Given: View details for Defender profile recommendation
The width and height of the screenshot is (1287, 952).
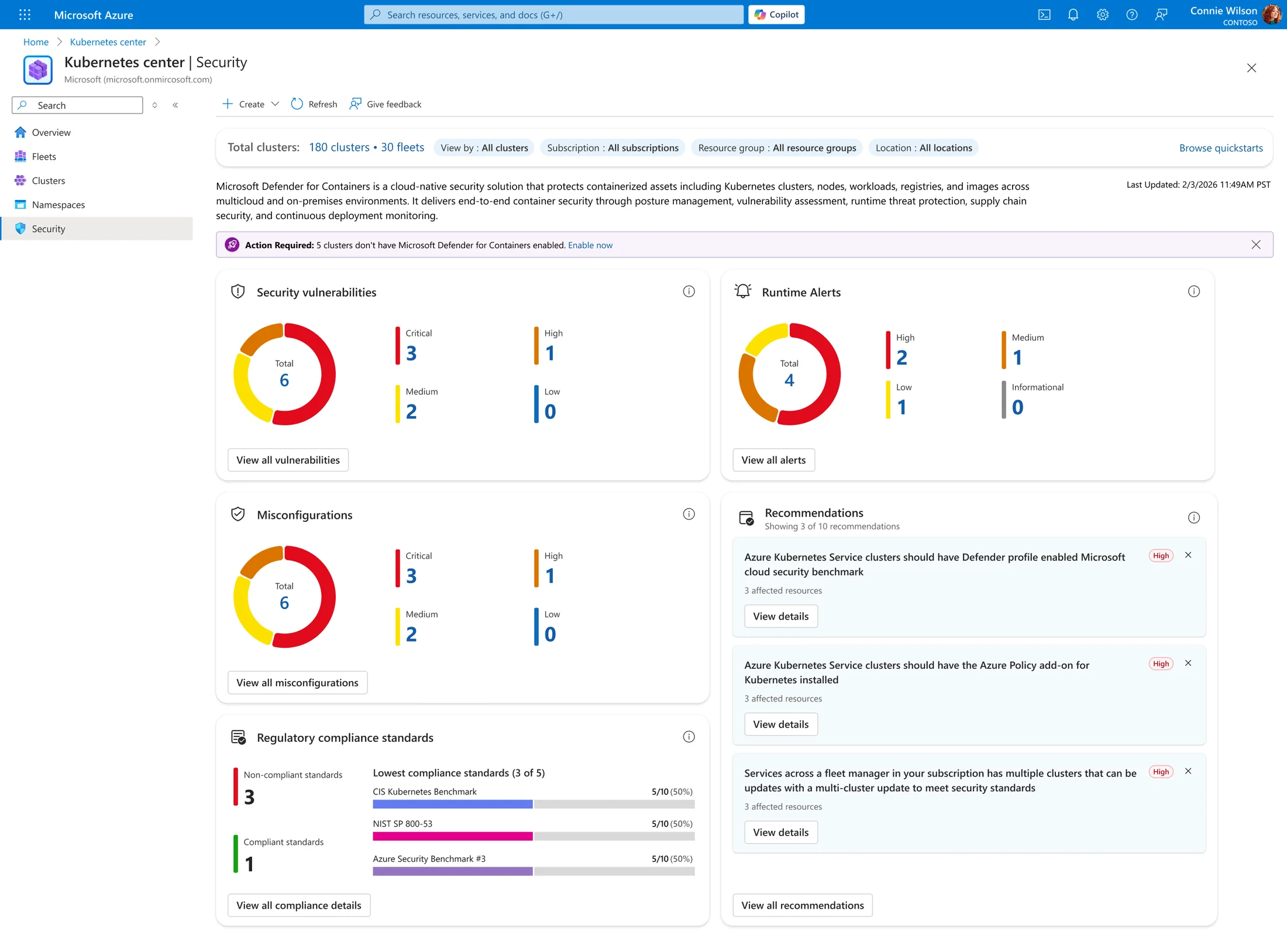Looking at the screenshot, I should click(x=780, y=616).
